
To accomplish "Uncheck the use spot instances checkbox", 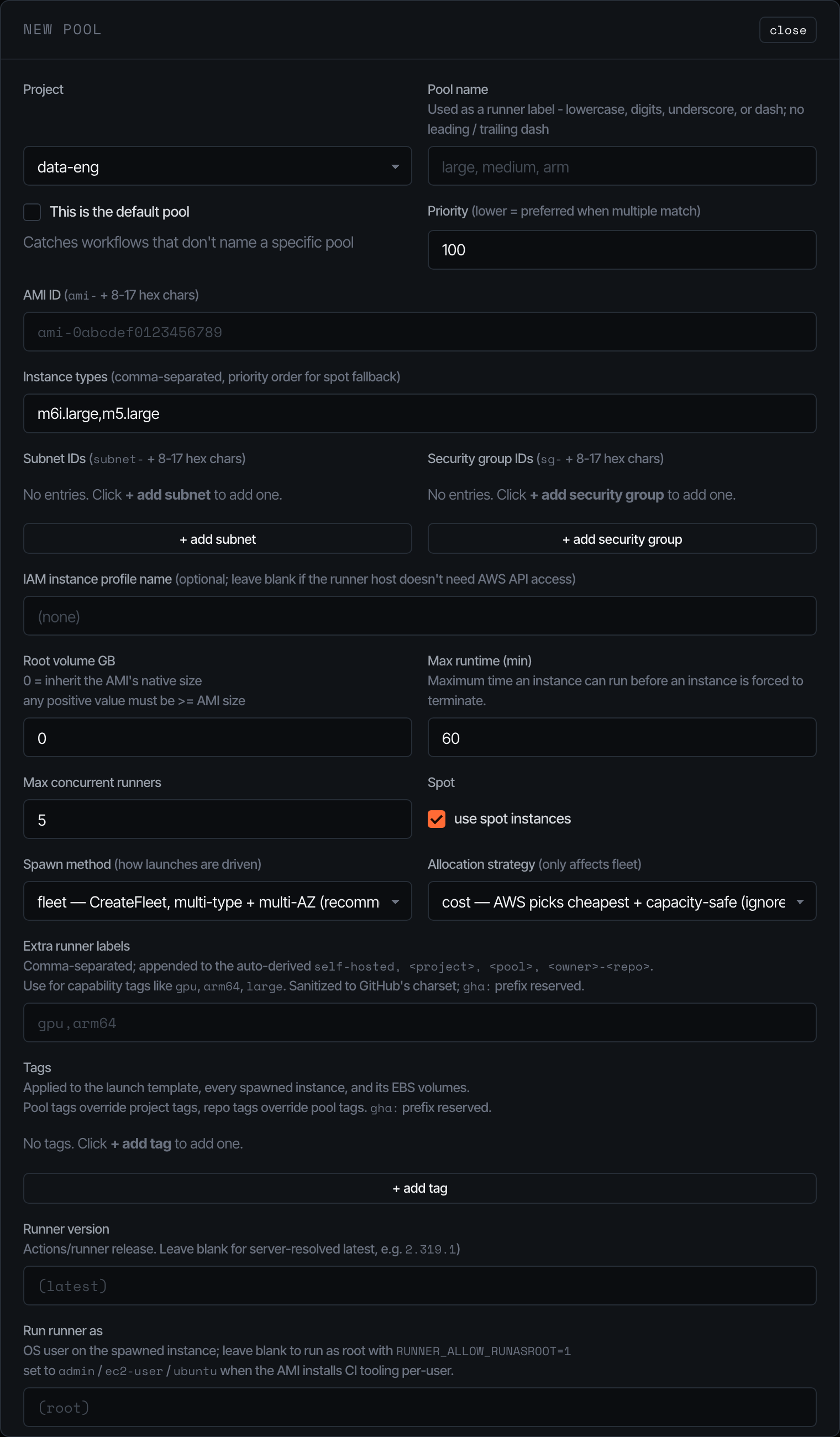I will [x=436, y=819].
